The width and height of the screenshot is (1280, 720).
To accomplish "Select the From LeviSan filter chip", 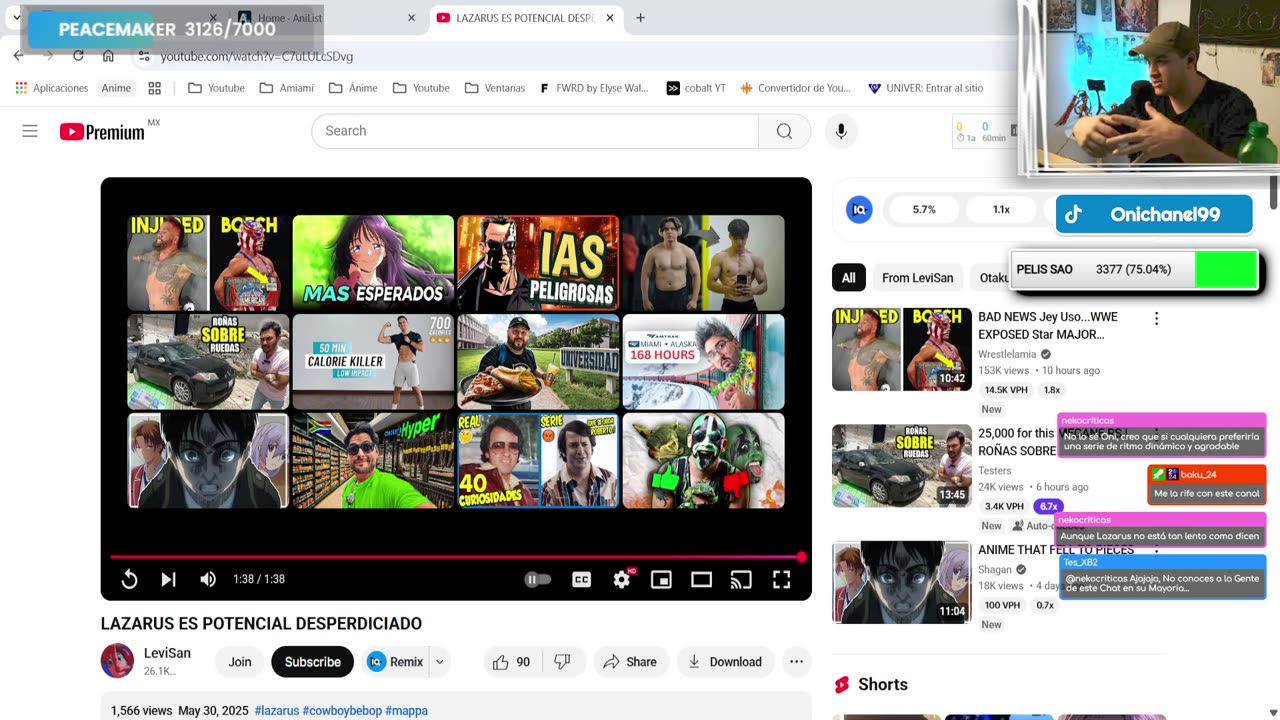I will [917, 278].
